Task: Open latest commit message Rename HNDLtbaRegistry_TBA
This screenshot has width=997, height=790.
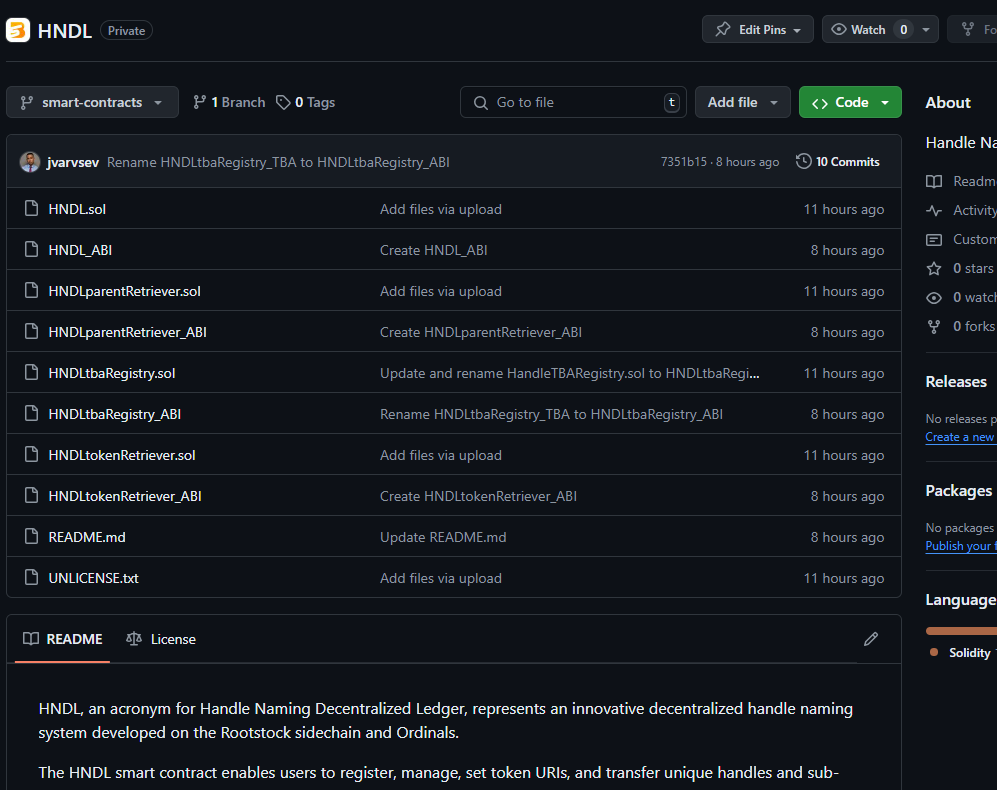Action: [x=278, y=162]
